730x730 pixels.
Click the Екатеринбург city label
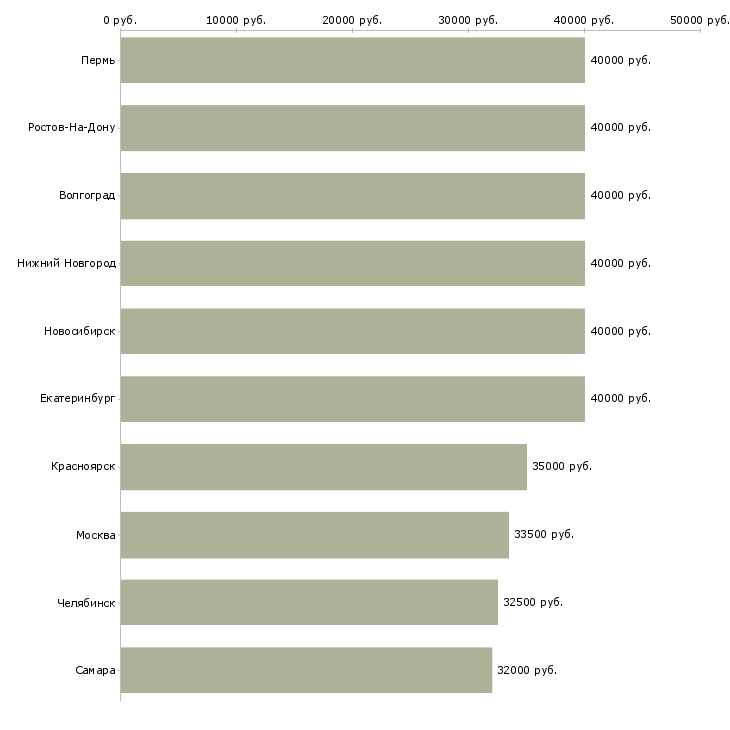pos(78,399)
